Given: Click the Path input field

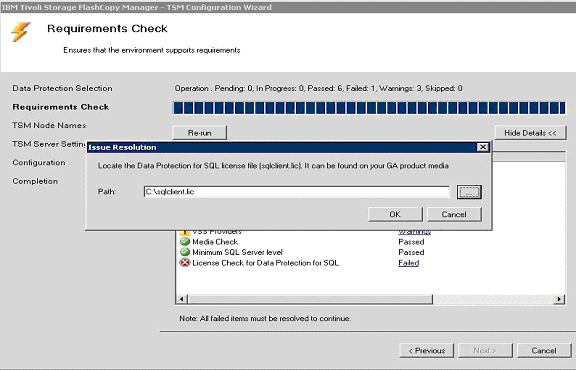Looking at the screenshot, I should click(x=297, y=192).
